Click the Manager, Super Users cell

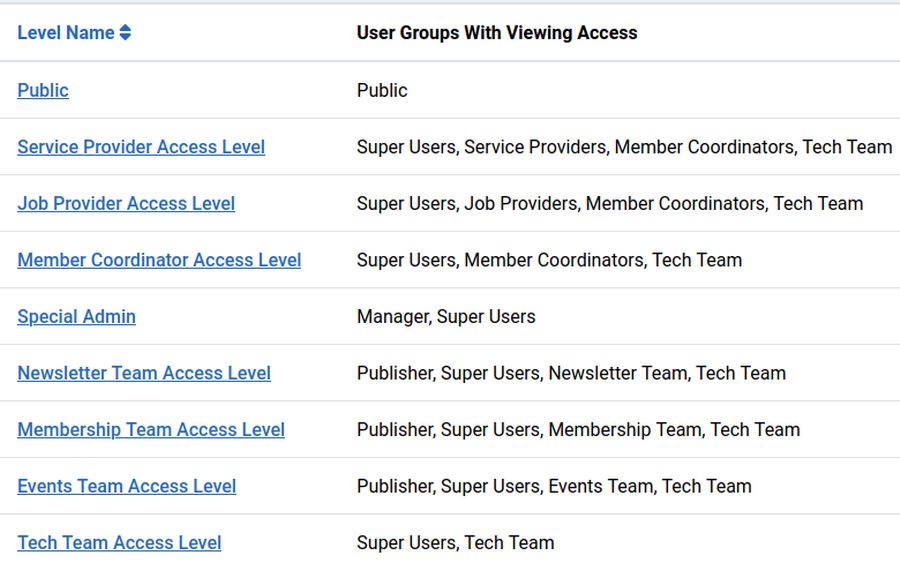[446, 317]
